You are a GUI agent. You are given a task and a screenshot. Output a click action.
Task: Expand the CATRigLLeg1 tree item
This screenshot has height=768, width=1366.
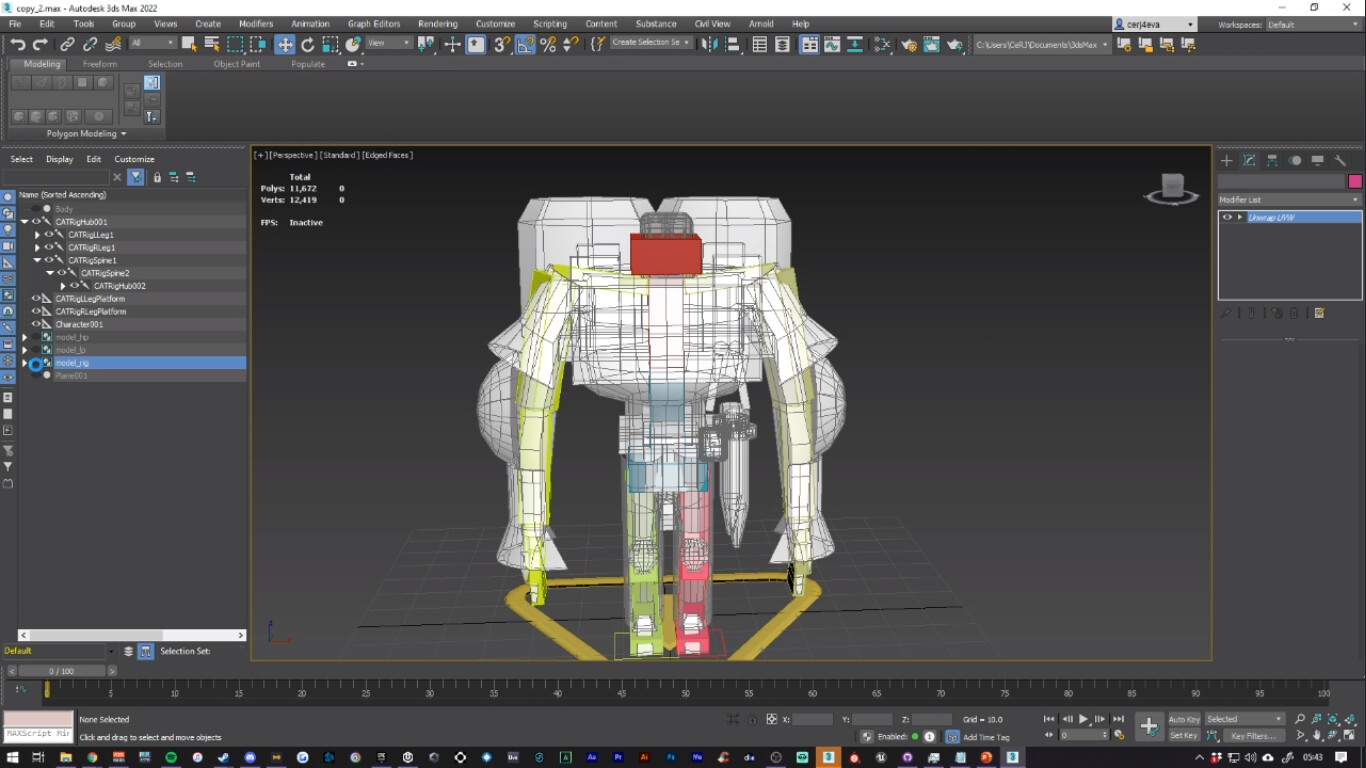[37, 235]
